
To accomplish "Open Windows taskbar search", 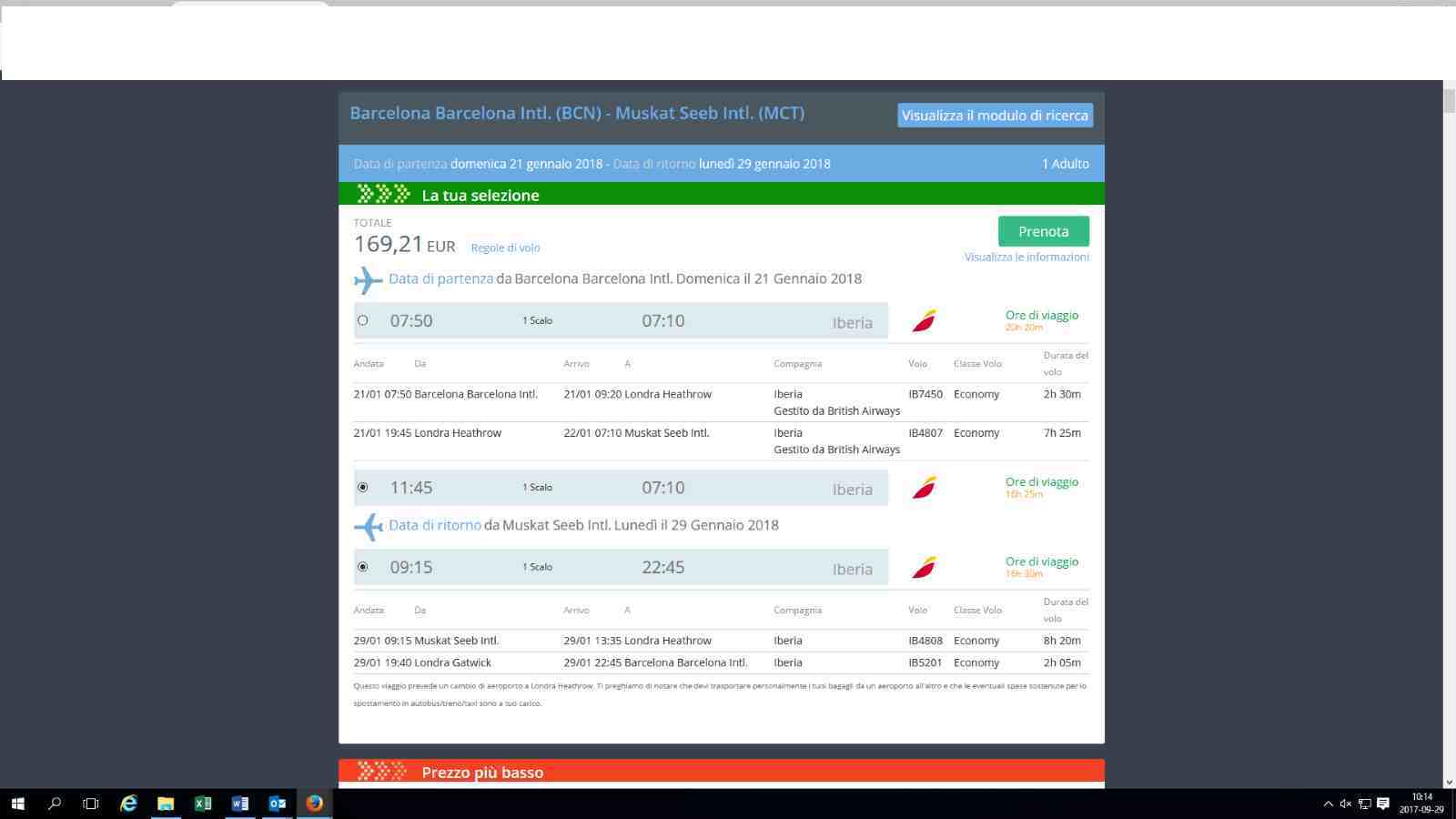I will 55,804.
